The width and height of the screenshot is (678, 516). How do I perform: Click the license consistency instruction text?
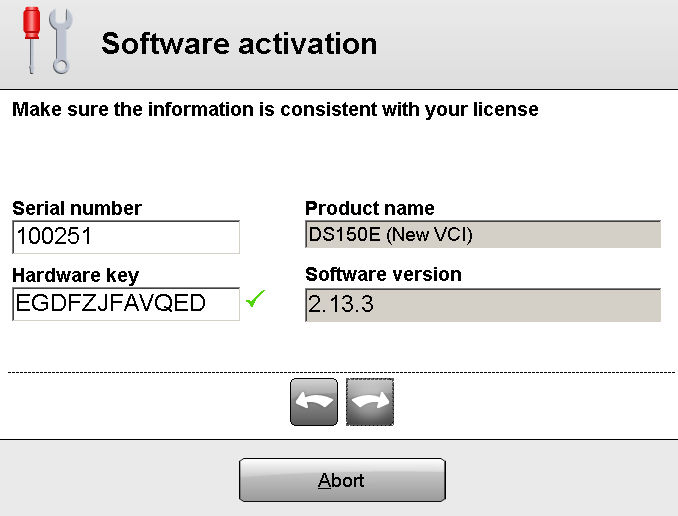pos(275,109)
